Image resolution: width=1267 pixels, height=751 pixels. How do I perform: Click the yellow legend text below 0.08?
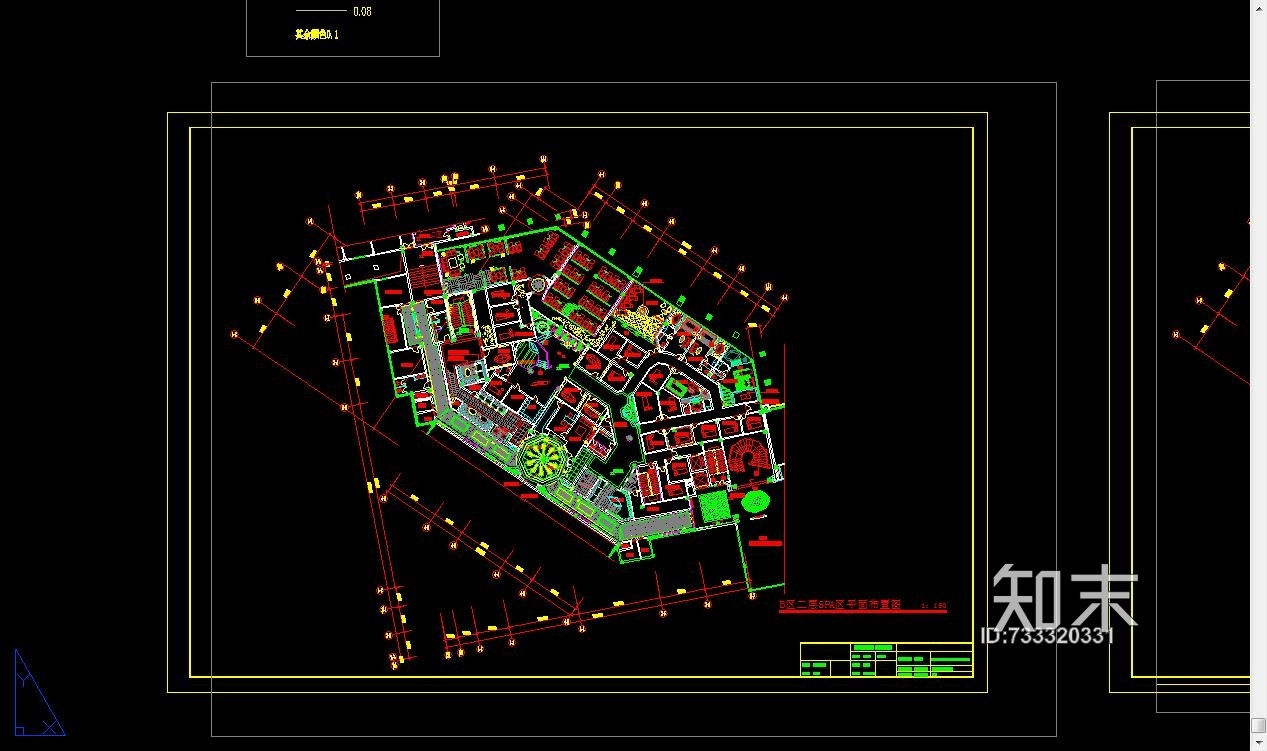317,35
